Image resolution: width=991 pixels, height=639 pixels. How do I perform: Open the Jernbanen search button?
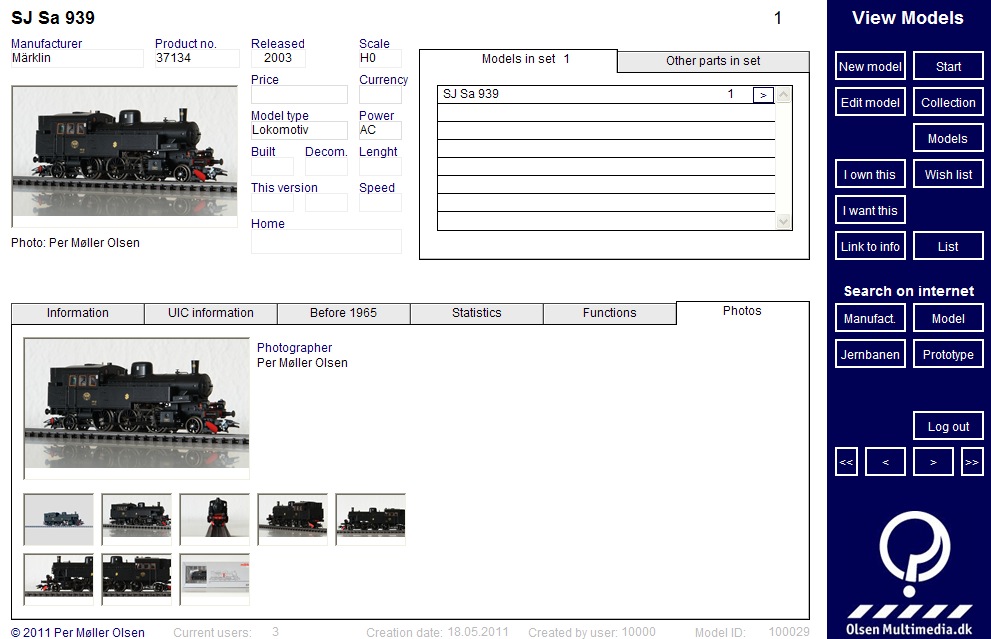870,355
